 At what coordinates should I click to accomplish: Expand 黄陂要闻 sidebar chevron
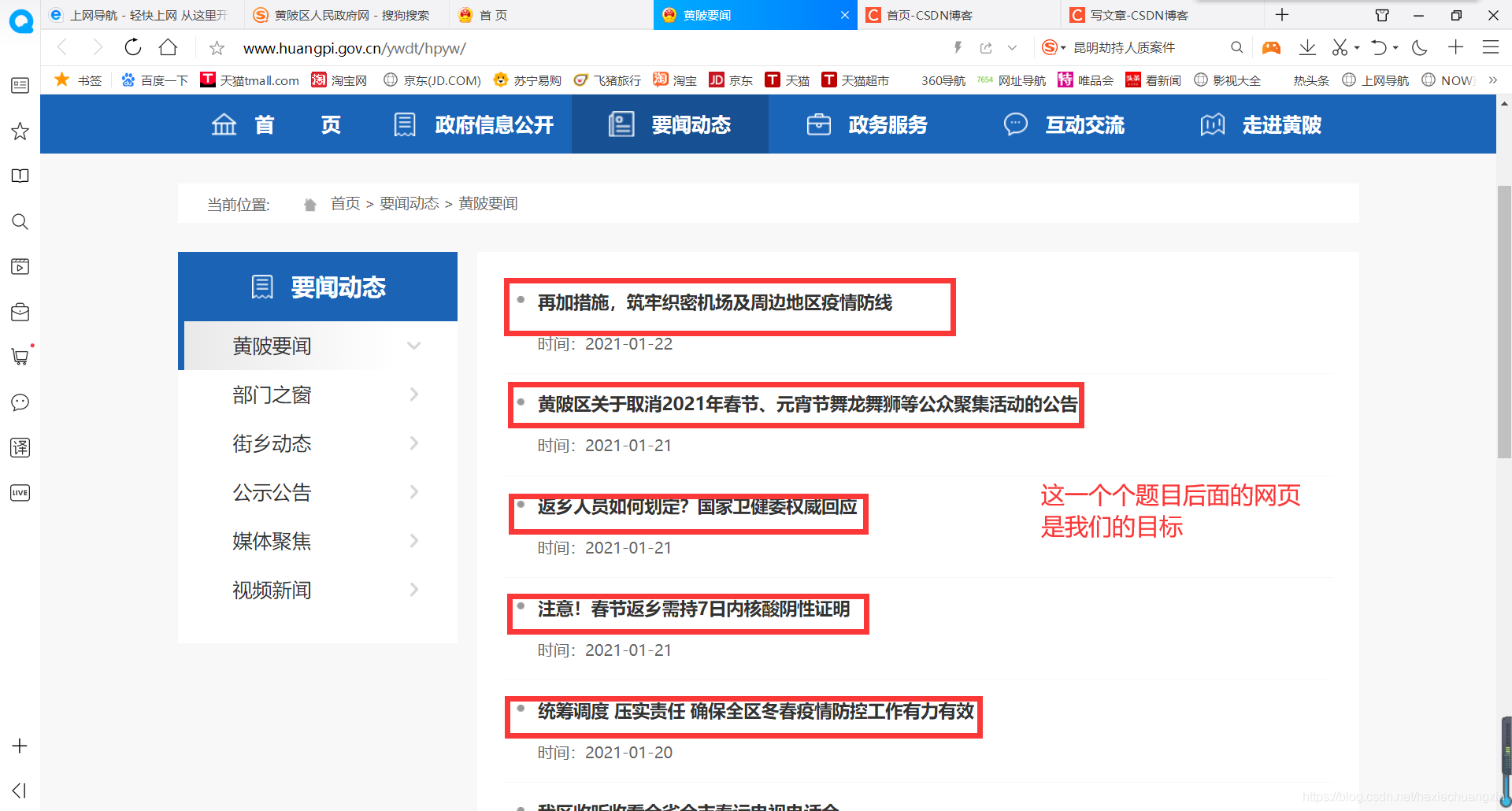coord(413,346)
